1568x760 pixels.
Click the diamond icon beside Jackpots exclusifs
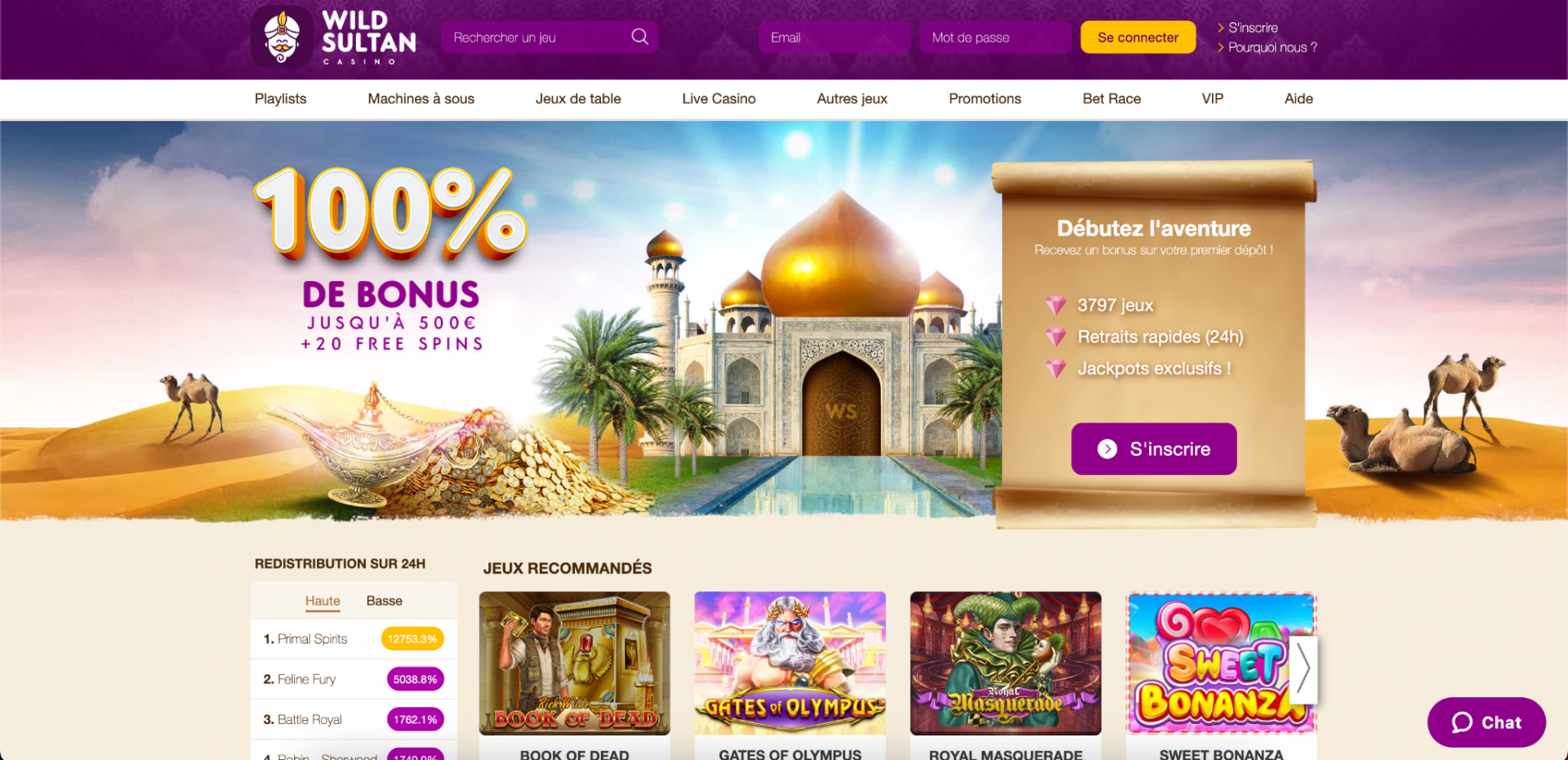pos(1056,369)
